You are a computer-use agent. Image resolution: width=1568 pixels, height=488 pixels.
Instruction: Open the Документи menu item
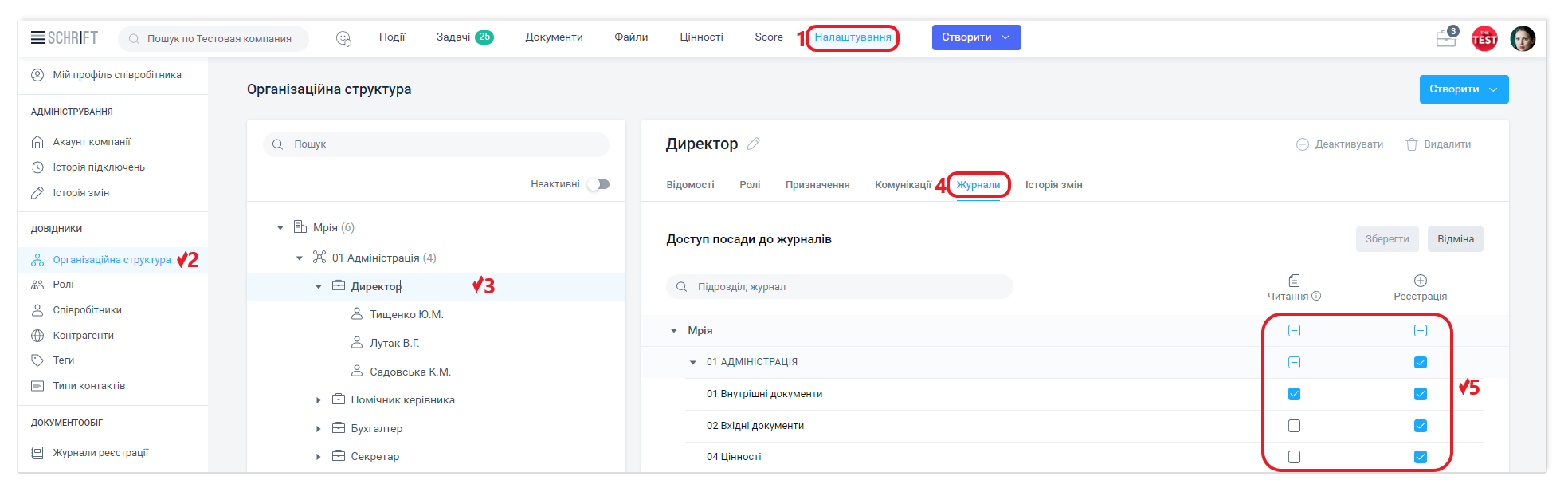tap(554, 37)
